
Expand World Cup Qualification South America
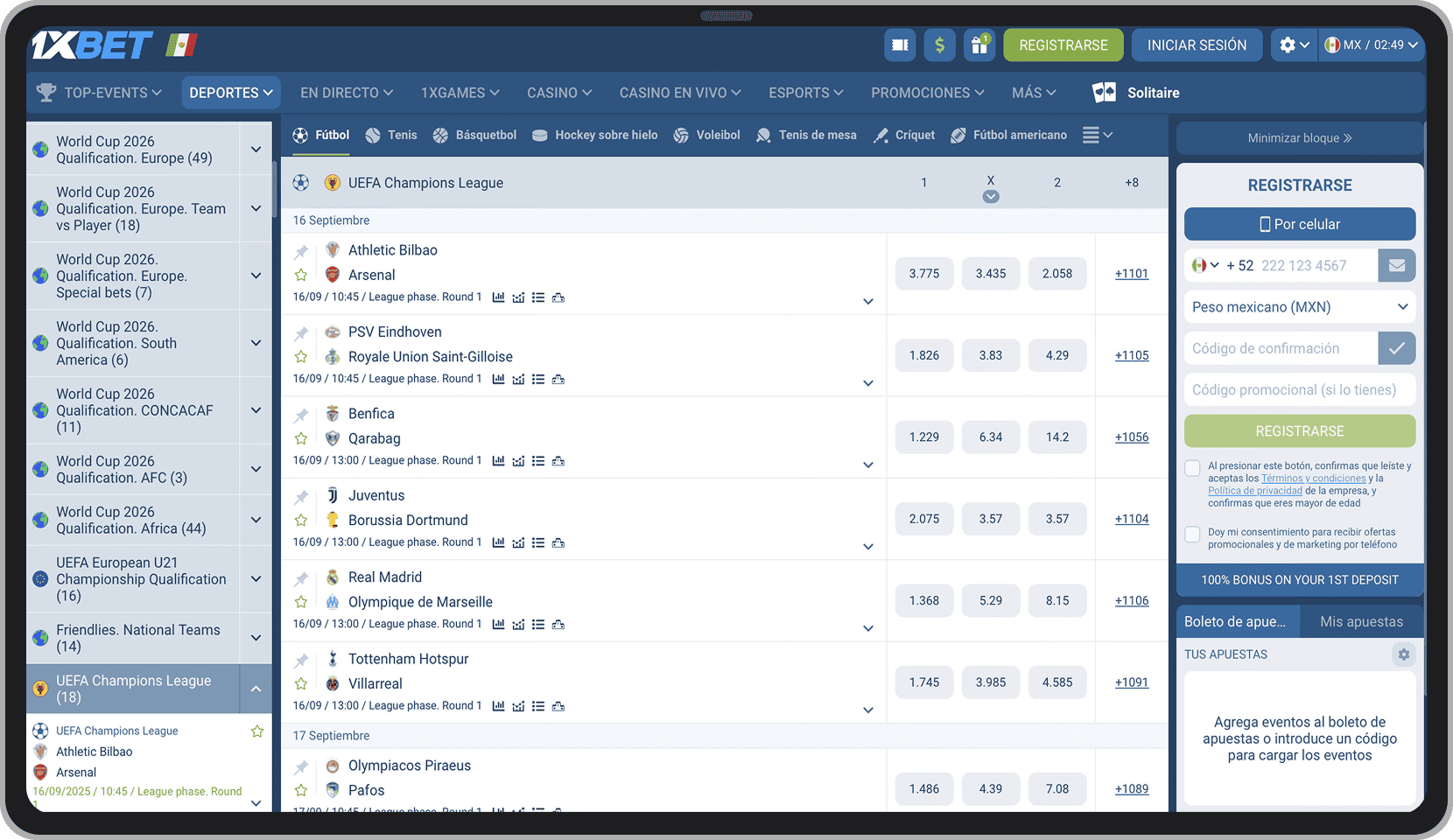[256, 343]
